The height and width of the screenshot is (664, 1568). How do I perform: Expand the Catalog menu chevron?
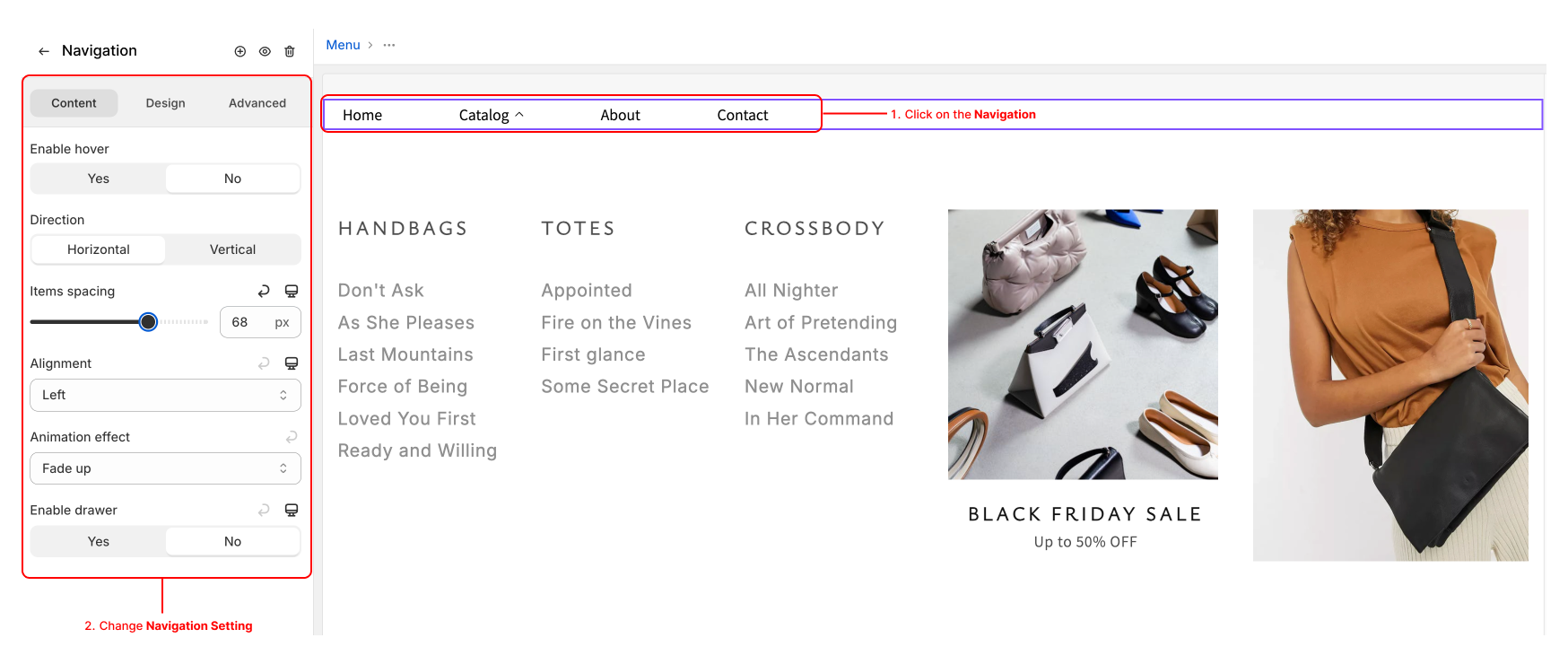point(519,115)
